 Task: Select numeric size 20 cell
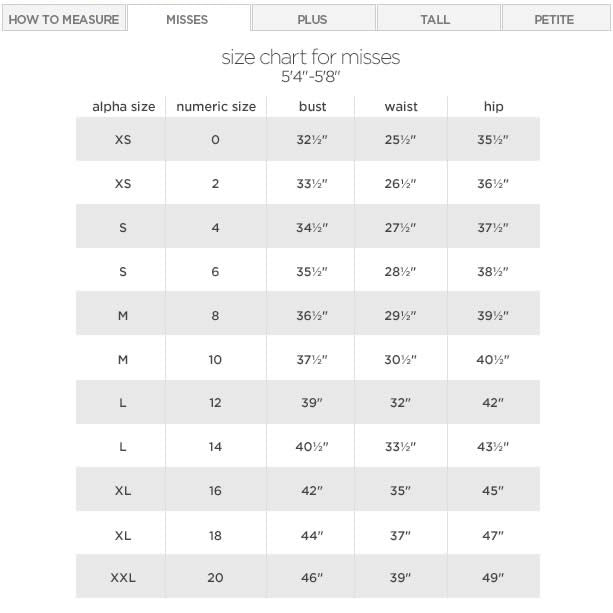[x=215, y=578]
